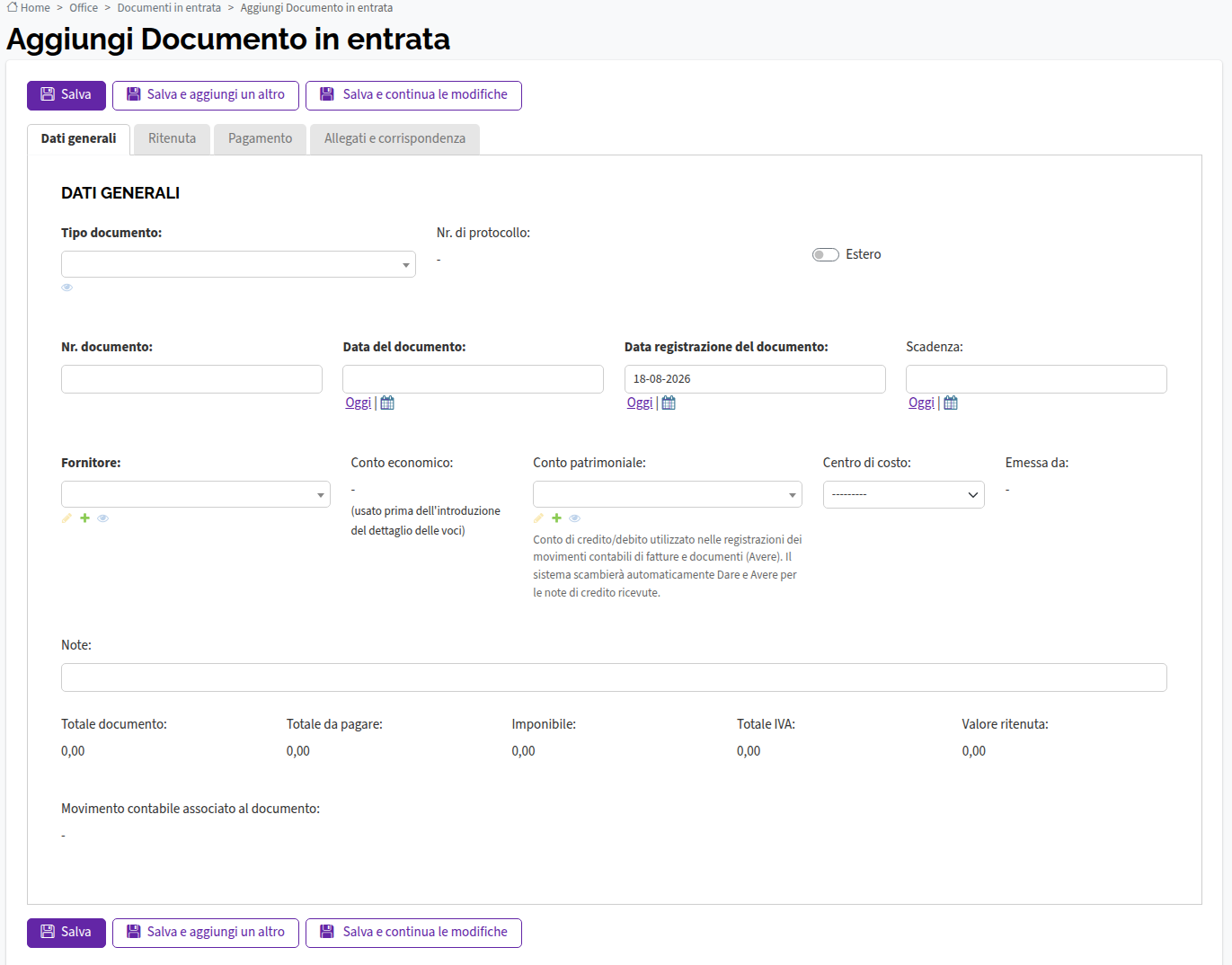
Task: Focus the Data del documento input field
Action: [473, 379]
